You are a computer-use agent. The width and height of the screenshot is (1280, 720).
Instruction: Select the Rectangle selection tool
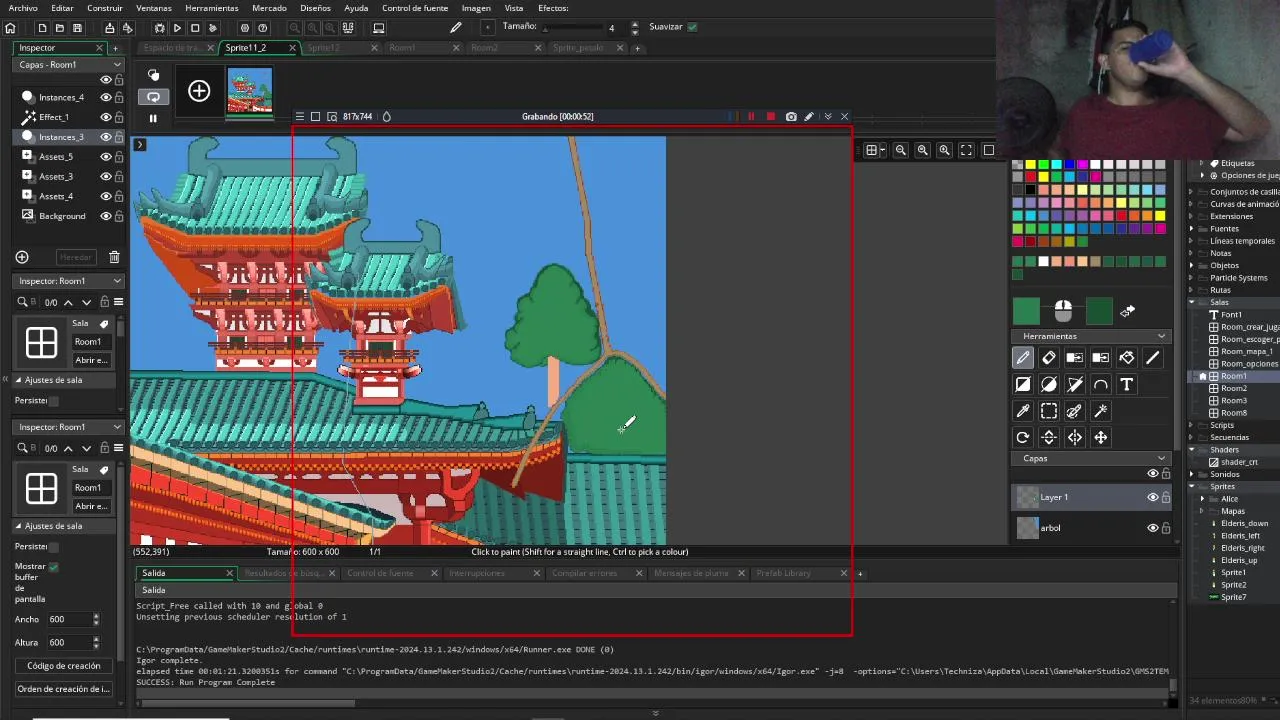tap(1049, 411)
